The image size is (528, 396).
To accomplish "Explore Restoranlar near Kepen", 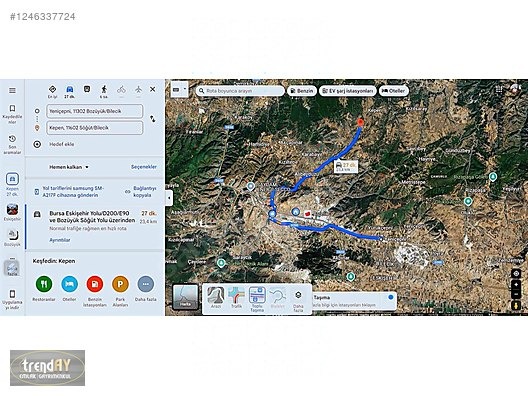I will [44, 289].
